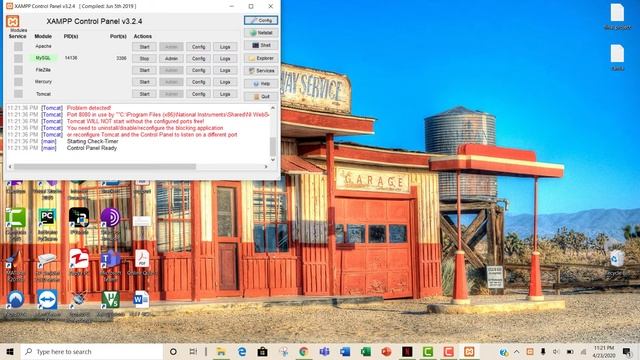Open the HP printer desktop shortcut
The image size is (640, 360).
[x=47, y=260]
